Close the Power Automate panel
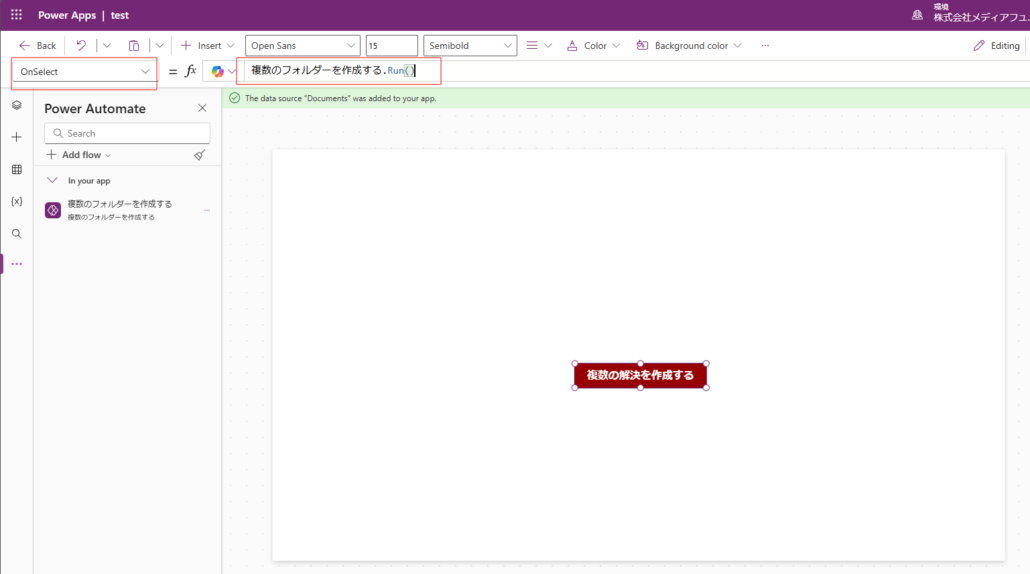1030x574 pixels. click(x=202, y=108)
